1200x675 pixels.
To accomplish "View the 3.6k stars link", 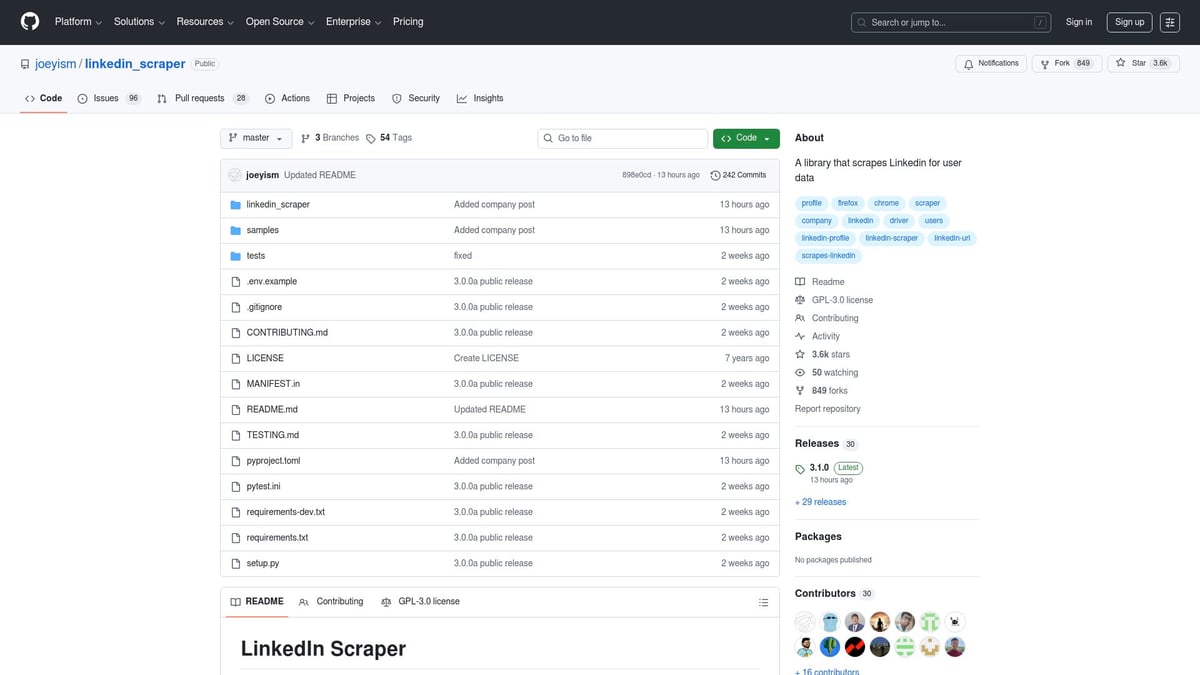I will click(823, 354).
